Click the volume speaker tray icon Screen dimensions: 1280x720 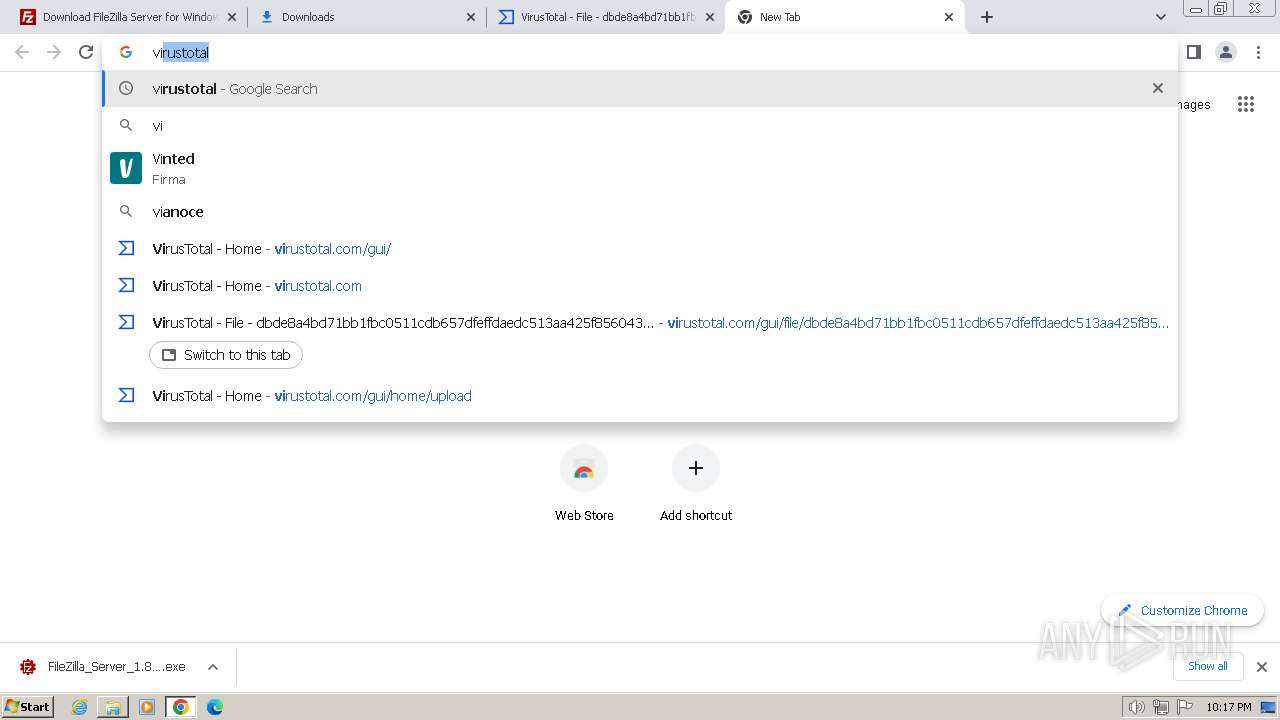pyautogui.click(x=1136, y=707)
